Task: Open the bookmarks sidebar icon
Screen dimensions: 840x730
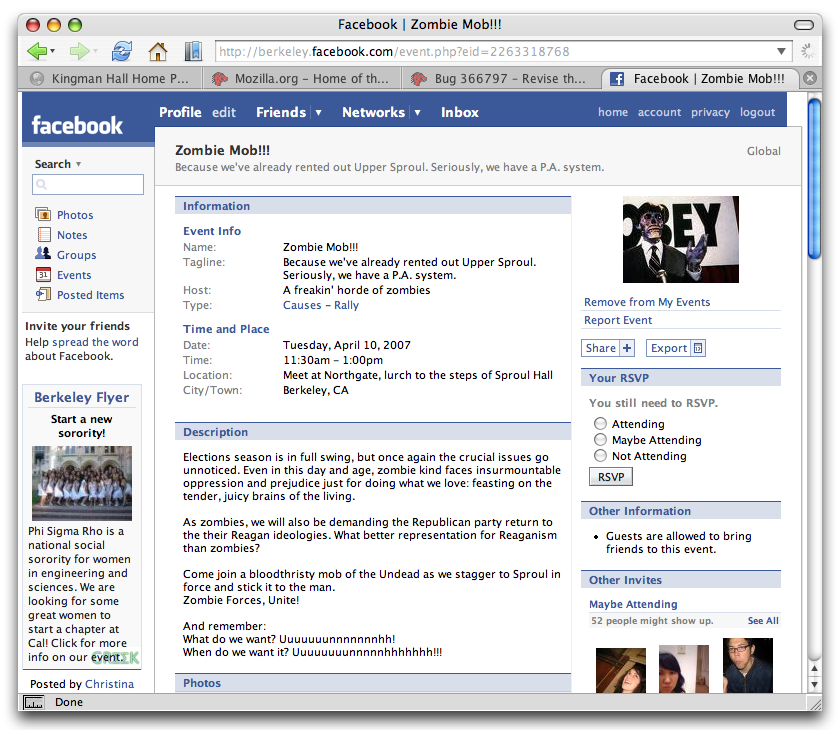Action: click(193, 51)
